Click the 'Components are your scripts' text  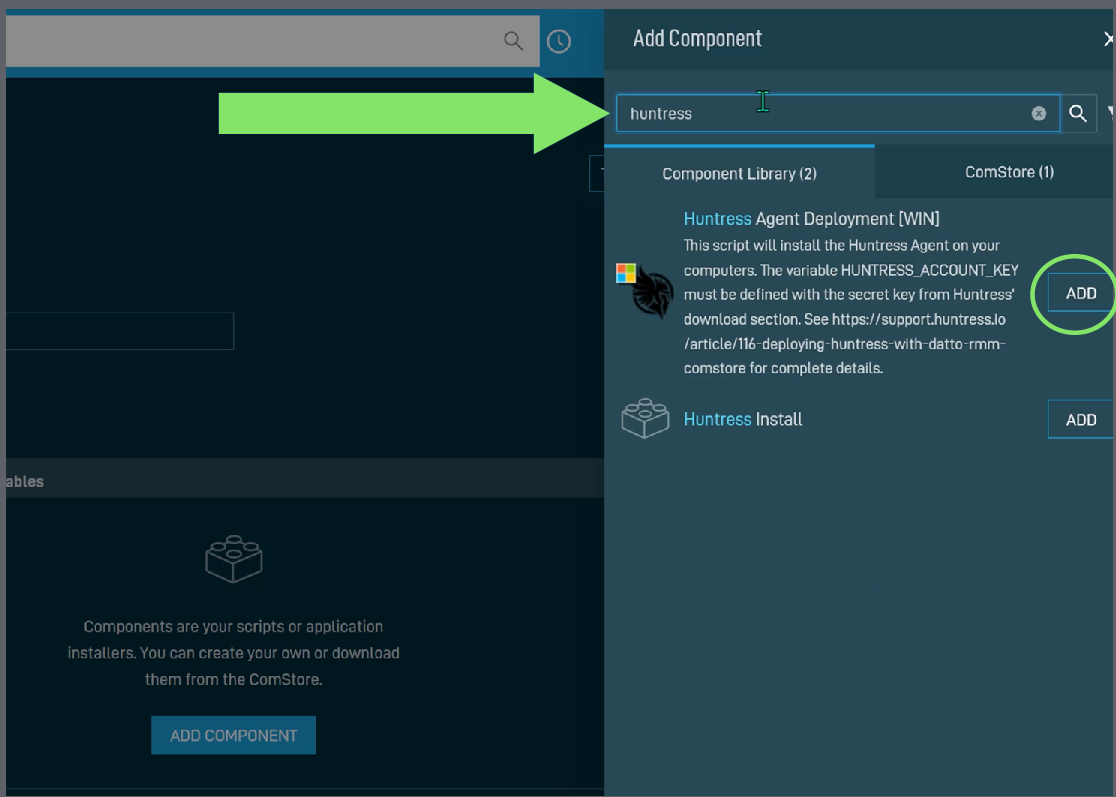[x=233, y=653]
